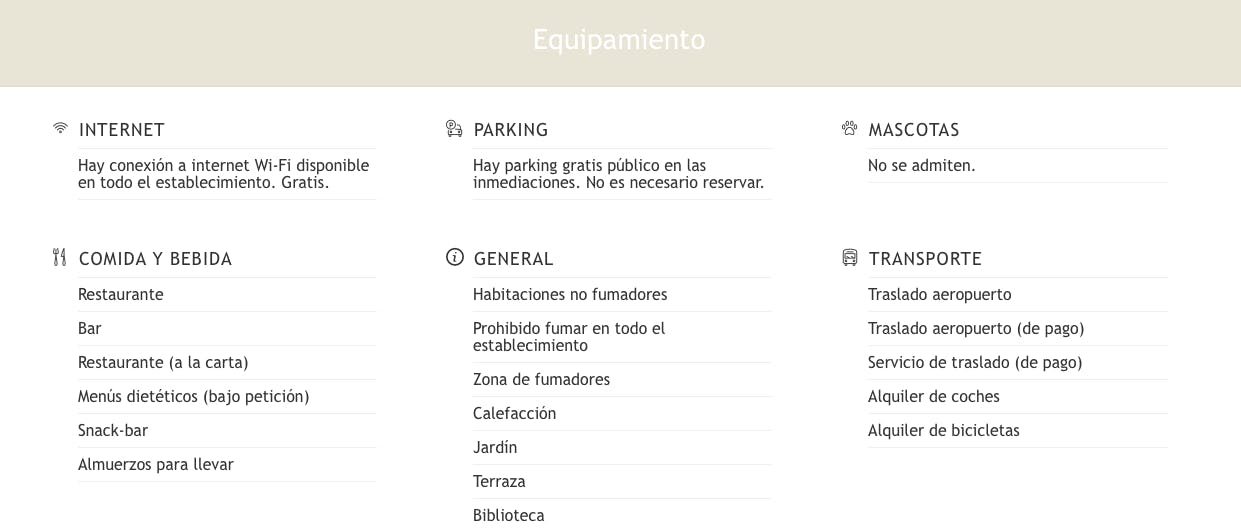Select Traslado aeropuerto (de pago)
Image resolution: width=1241 pixels, height=530 pixels.
coord(976,328)
